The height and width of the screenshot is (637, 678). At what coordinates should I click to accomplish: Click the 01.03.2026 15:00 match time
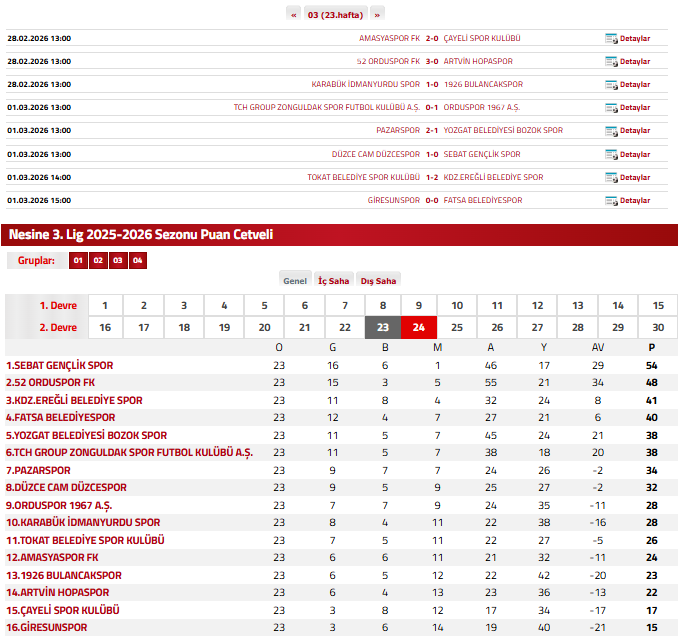39,201
